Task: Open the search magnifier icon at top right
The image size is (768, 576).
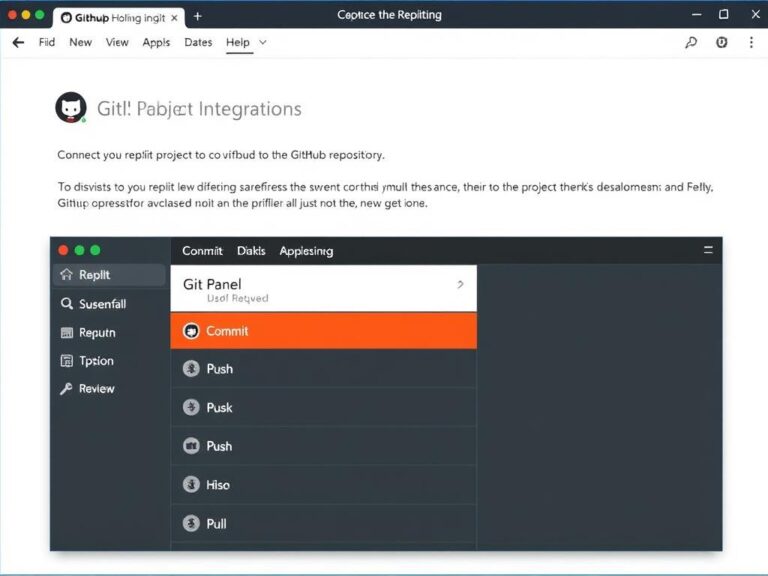Action: (690, 43)
